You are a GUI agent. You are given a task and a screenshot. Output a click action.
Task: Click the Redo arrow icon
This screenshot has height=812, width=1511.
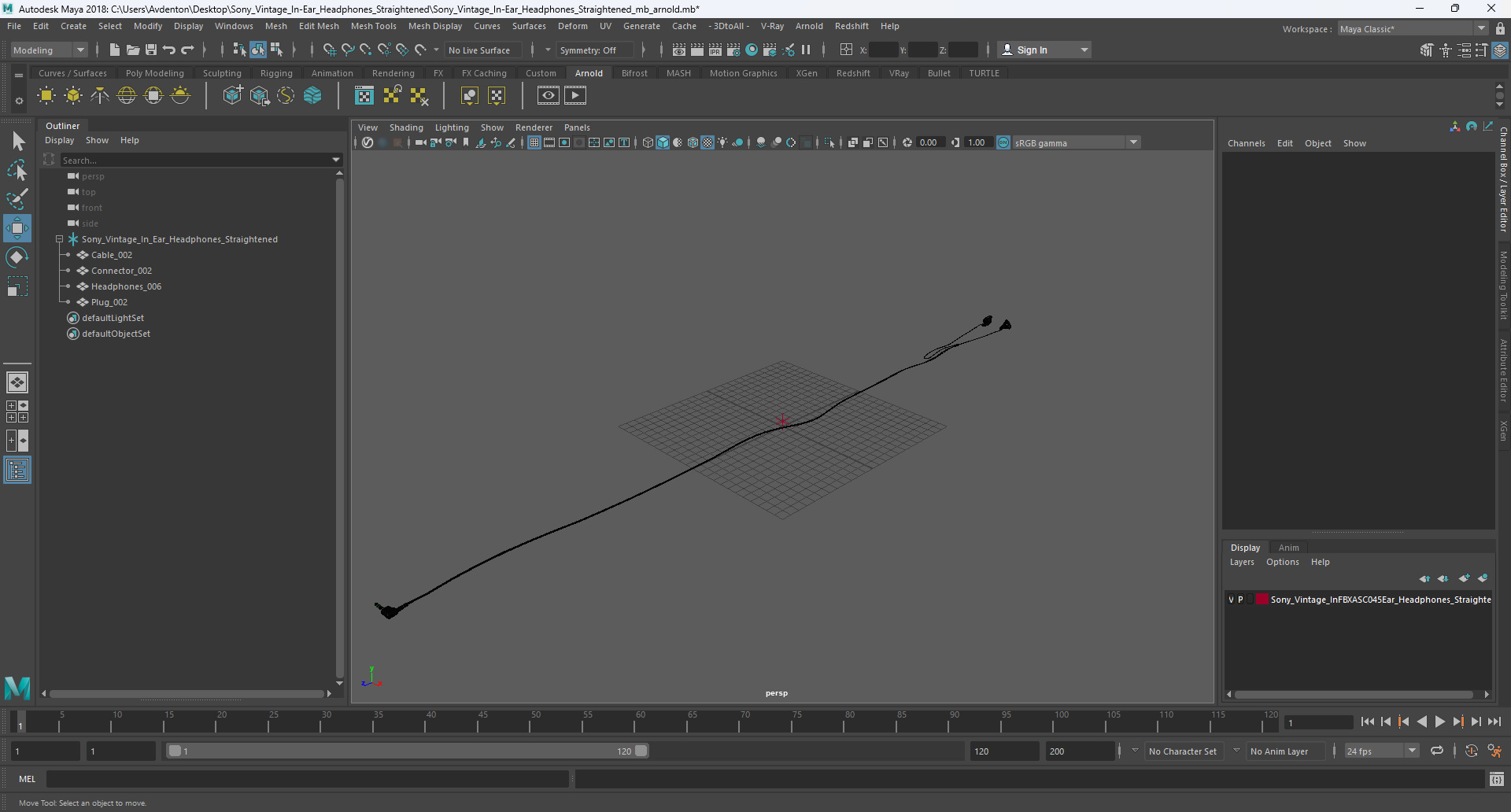click(187, 50)
